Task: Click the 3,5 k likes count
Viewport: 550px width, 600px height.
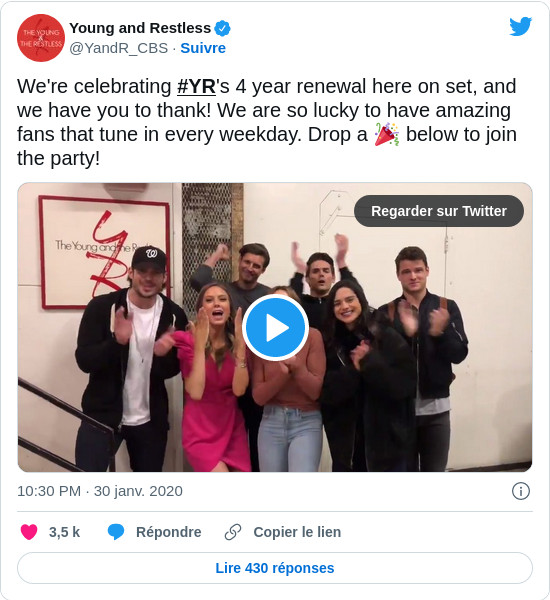Action: (64, 532)
